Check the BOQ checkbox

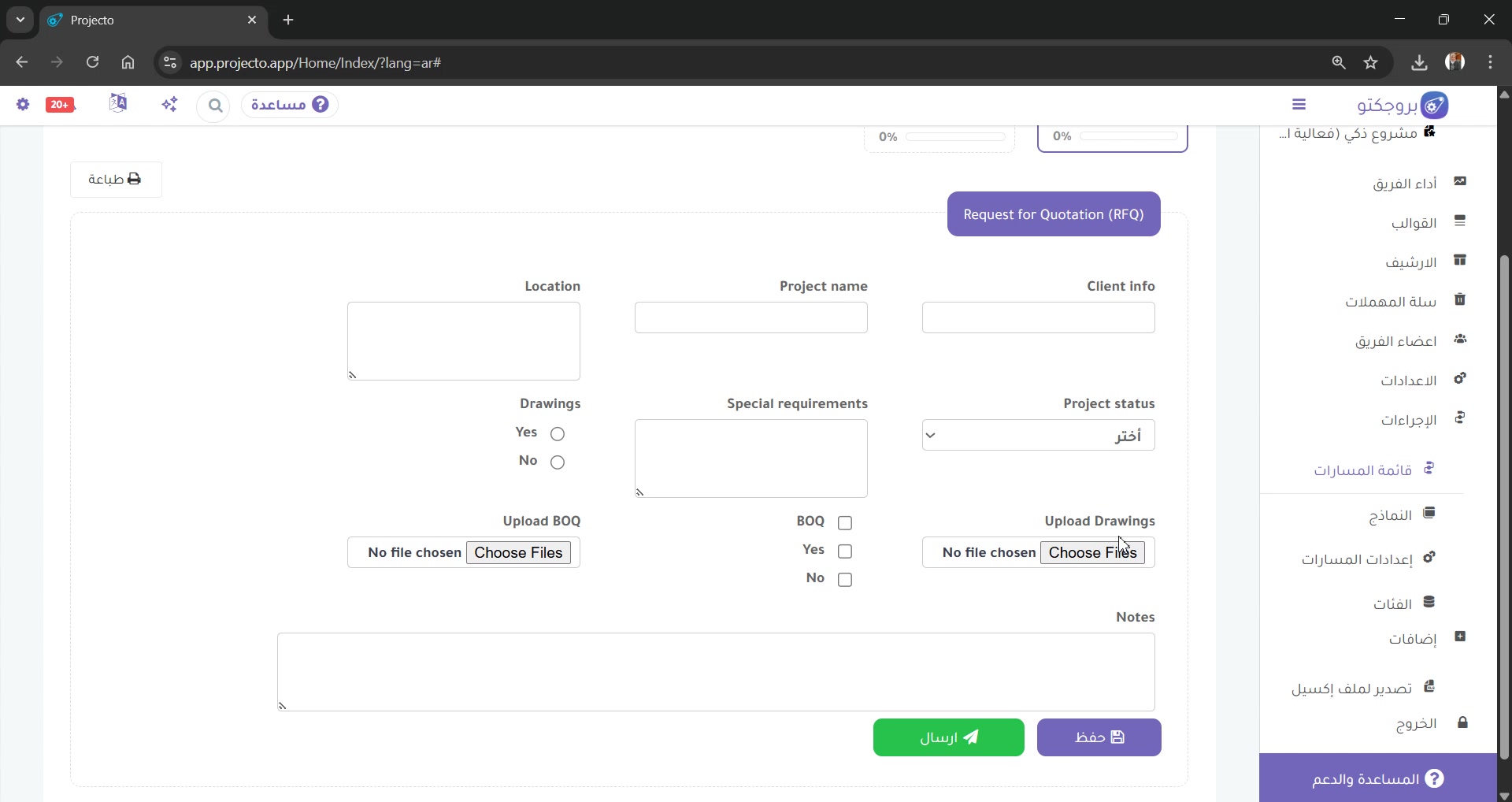tap(845, 522)
